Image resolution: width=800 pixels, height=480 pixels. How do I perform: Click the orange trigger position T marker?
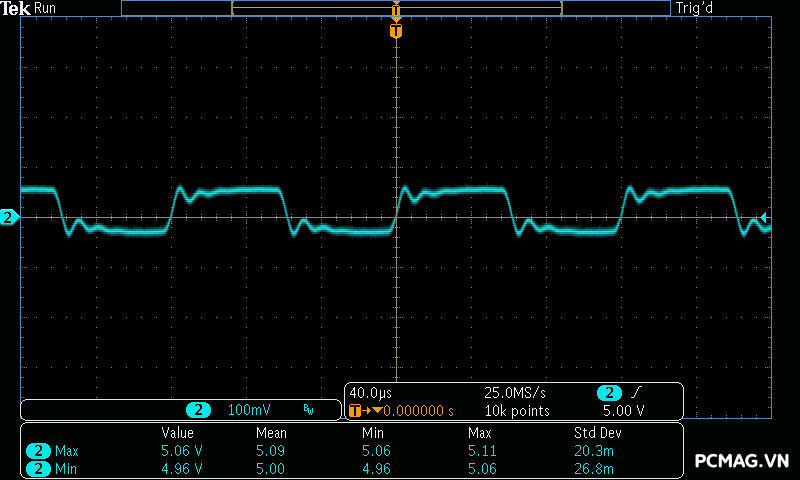(x=396, y=32)
